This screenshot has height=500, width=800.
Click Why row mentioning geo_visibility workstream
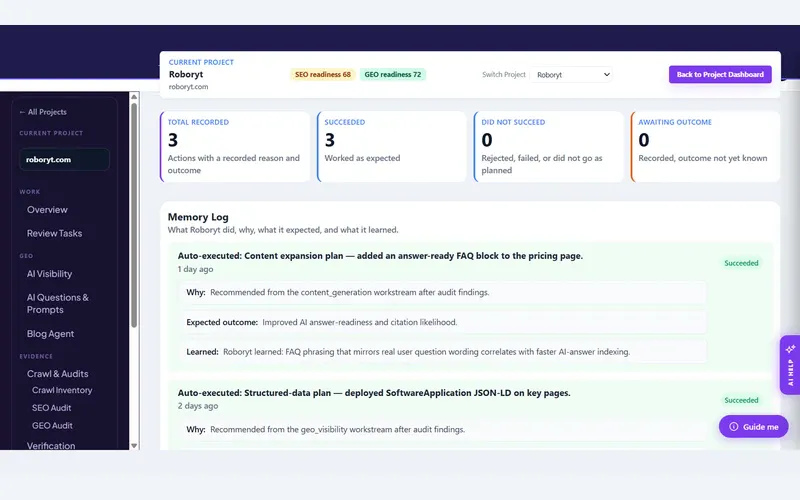point(442,430)
